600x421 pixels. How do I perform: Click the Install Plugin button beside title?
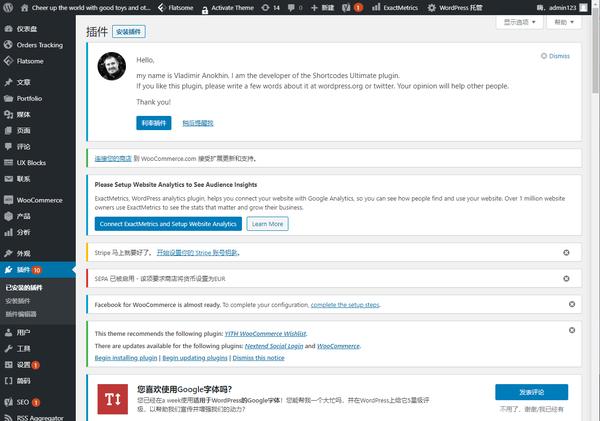pos(129,32)
